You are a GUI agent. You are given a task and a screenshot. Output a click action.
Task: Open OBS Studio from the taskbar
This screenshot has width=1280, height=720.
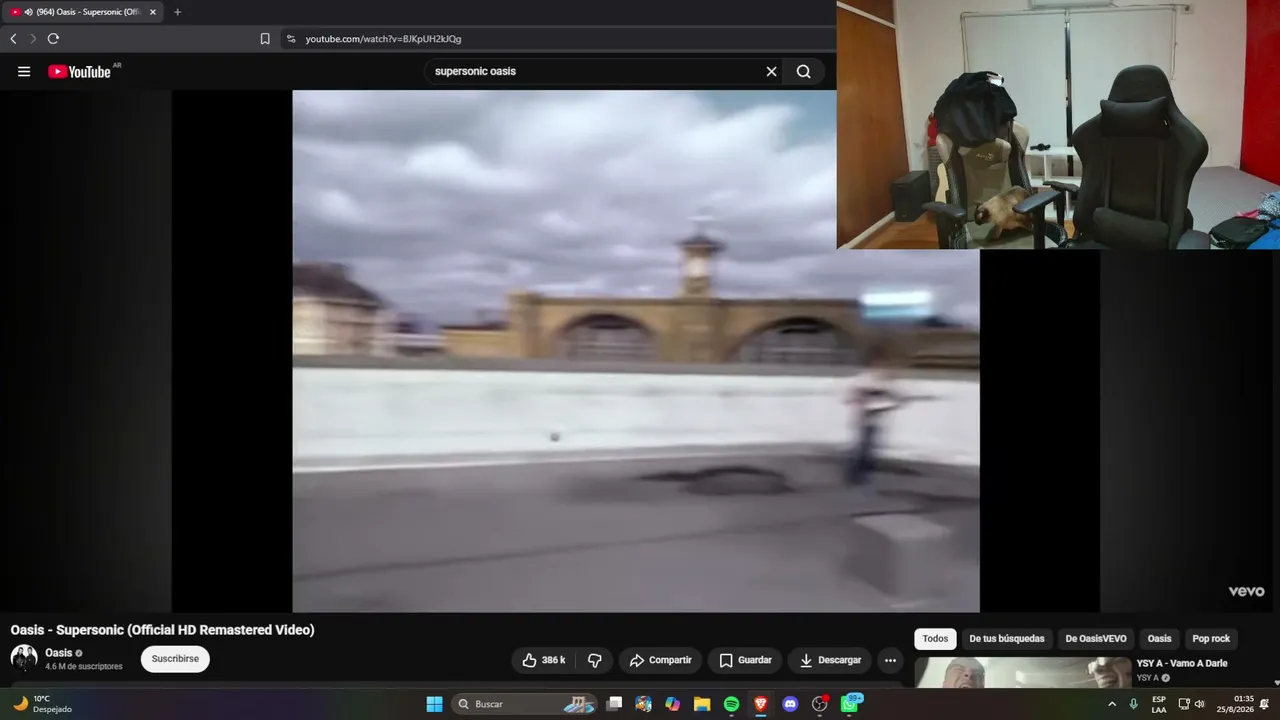820,704
